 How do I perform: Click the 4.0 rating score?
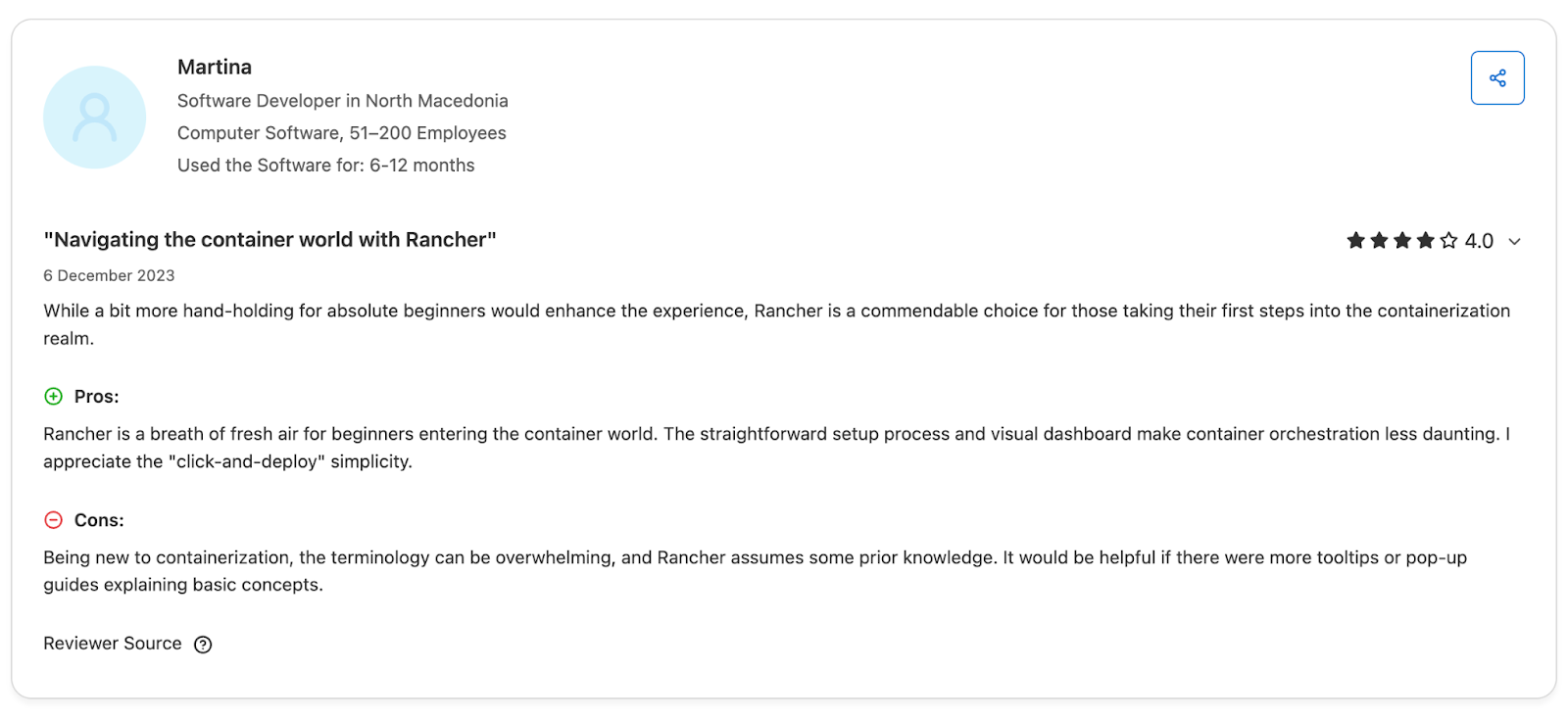(x=1479, y=241)
